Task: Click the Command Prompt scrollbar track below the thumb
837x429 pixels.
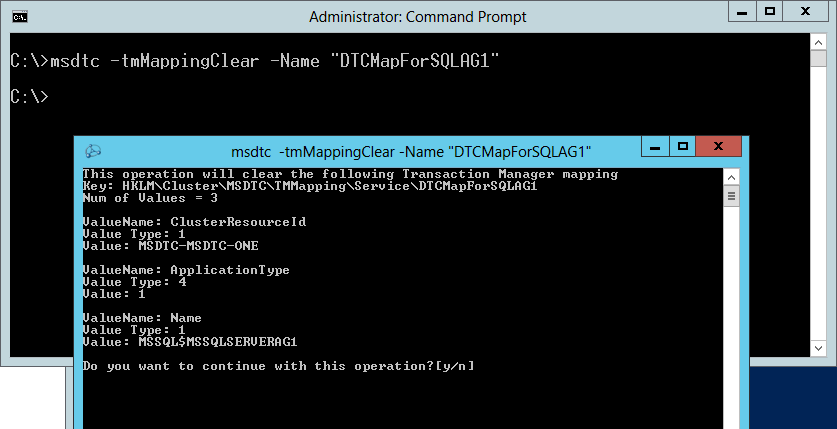Action: (818, 203)
